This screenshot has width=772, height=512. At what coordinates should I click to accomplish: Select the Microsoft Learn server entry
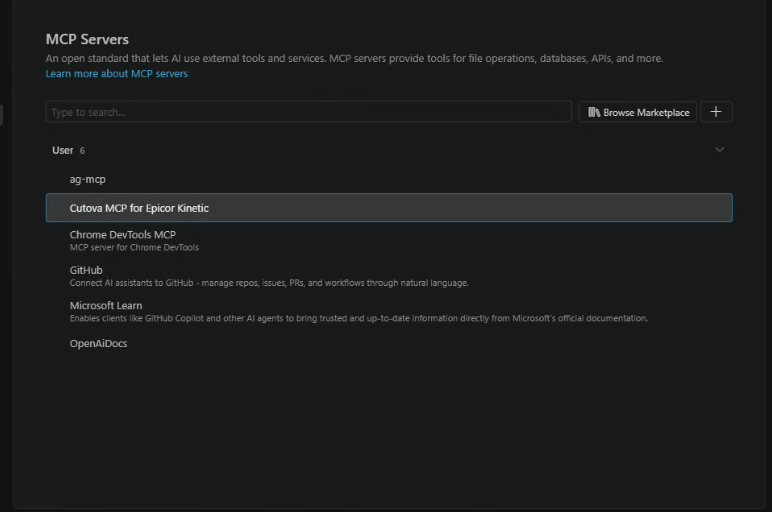[x=389, y=311]
